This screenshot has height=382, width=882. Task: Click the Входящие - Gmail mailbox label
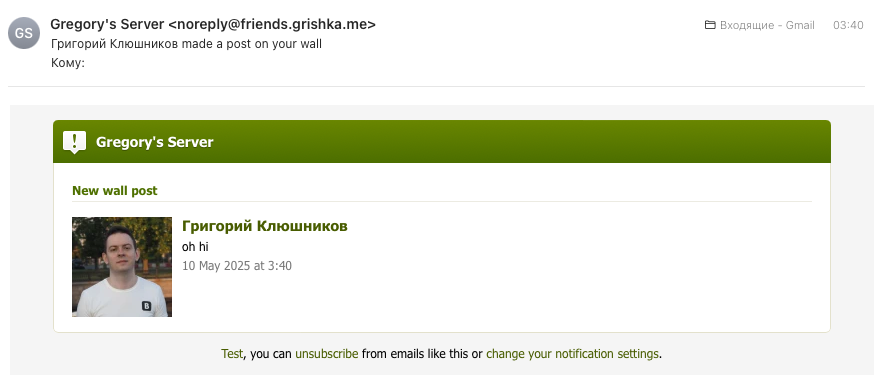point(767,25)
